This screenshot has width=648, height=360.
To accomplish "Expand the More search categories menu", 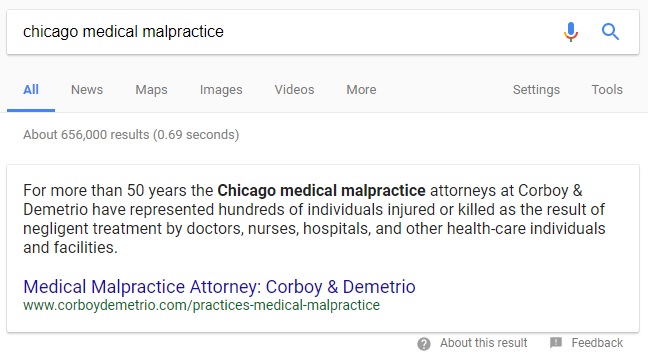I will coord(361,90).
